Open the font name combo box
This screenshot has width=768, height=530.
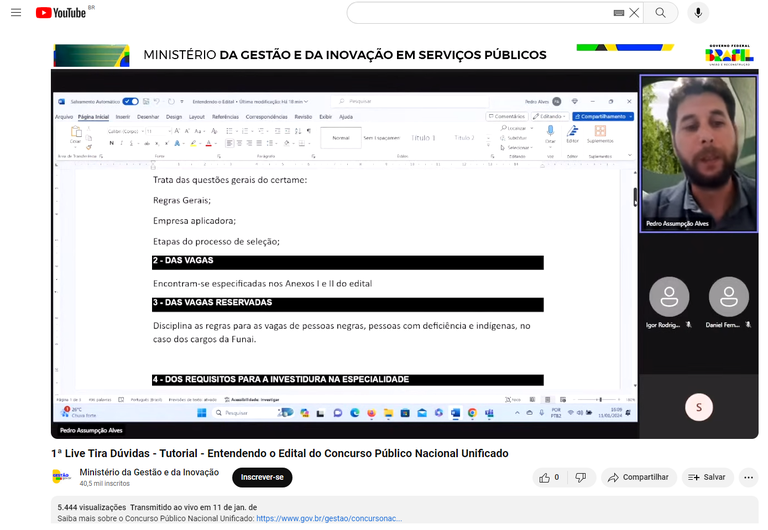[x=125, y=131]
